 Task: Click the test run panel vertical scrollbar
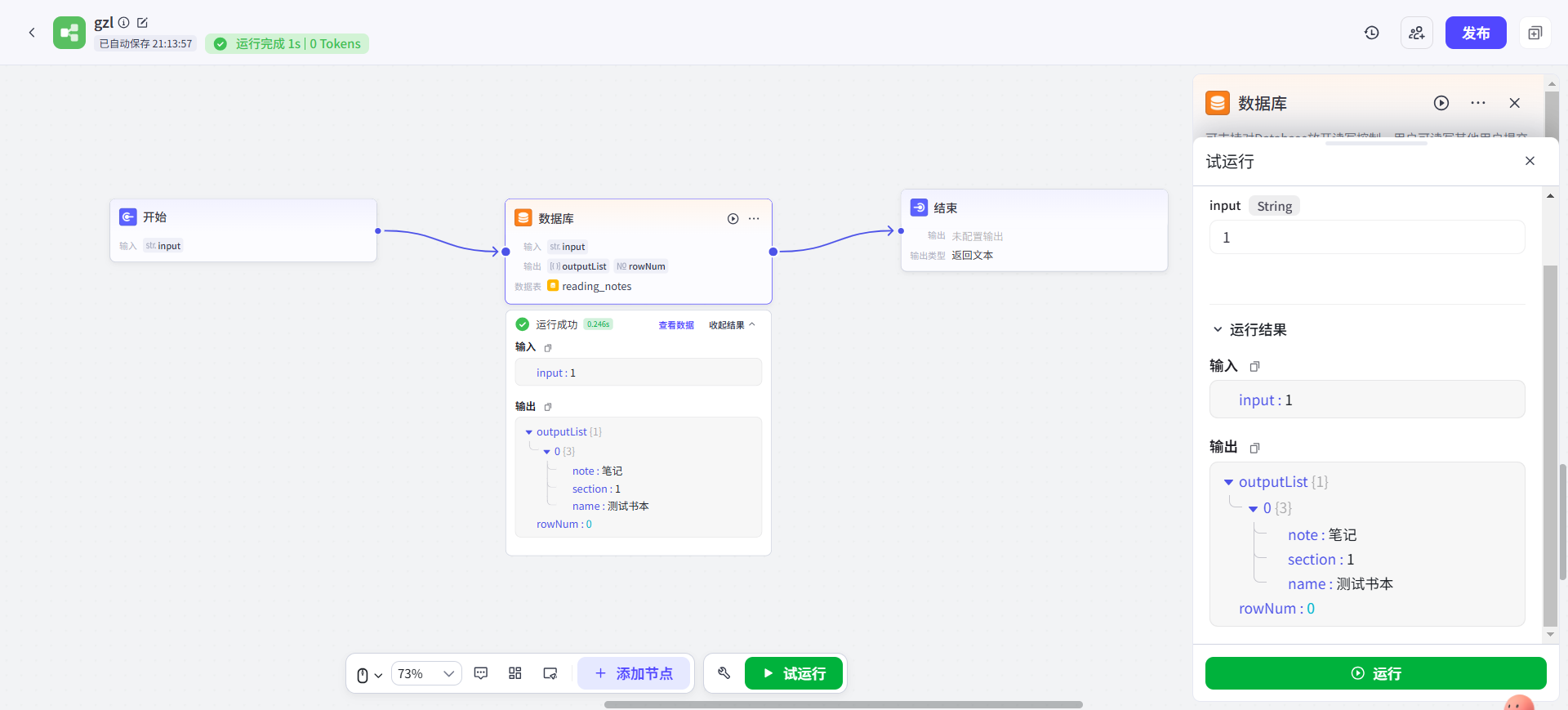(x=1550, y=445)
